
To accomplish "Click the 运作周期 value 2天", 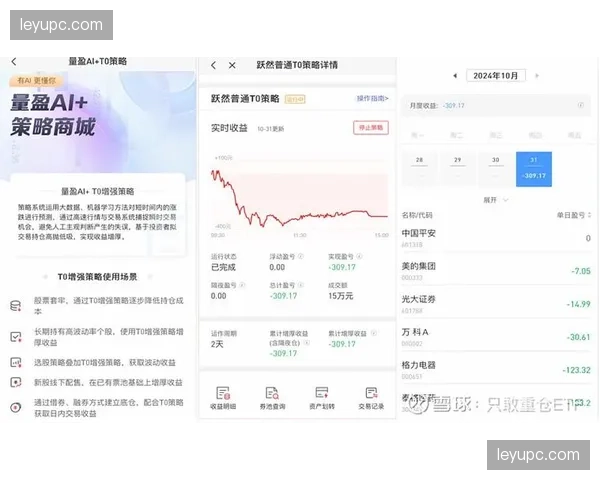I will pyautogui.click(x=217, y=344).
